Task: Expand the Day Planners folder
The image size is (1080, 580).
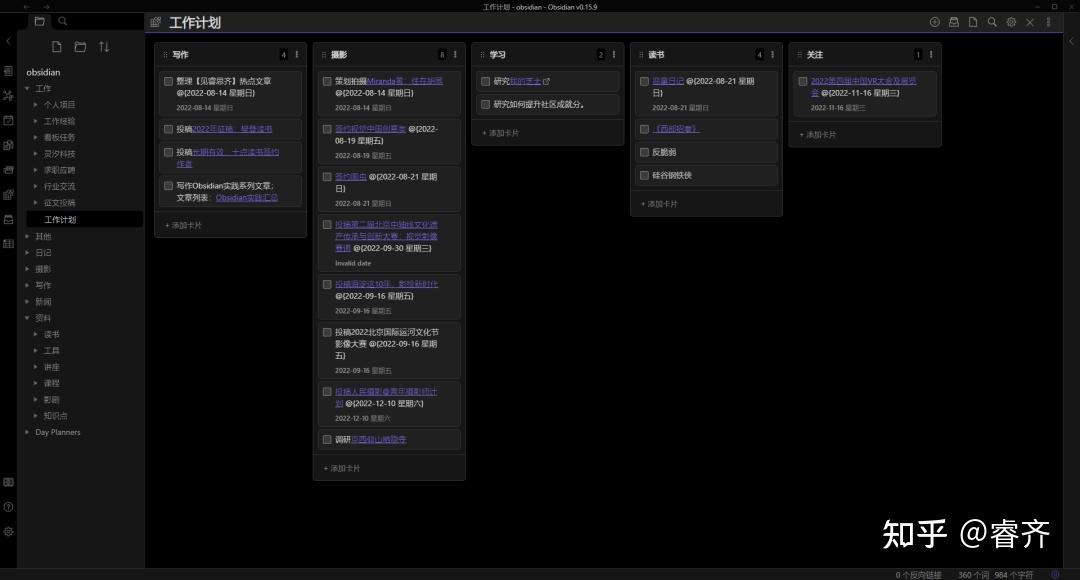Action: click(x=28, y=433)
